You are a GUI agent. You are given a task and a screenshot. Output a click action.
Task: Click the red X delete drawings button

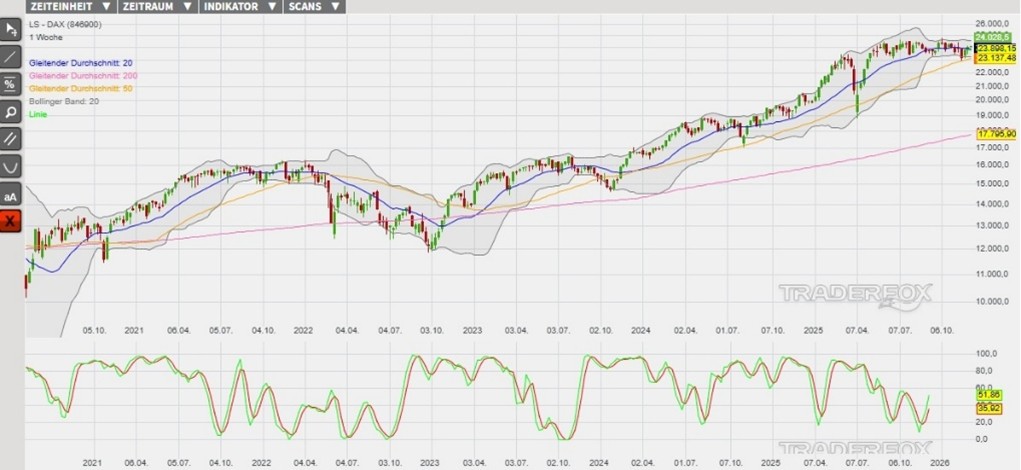click(x=11, y=220)
